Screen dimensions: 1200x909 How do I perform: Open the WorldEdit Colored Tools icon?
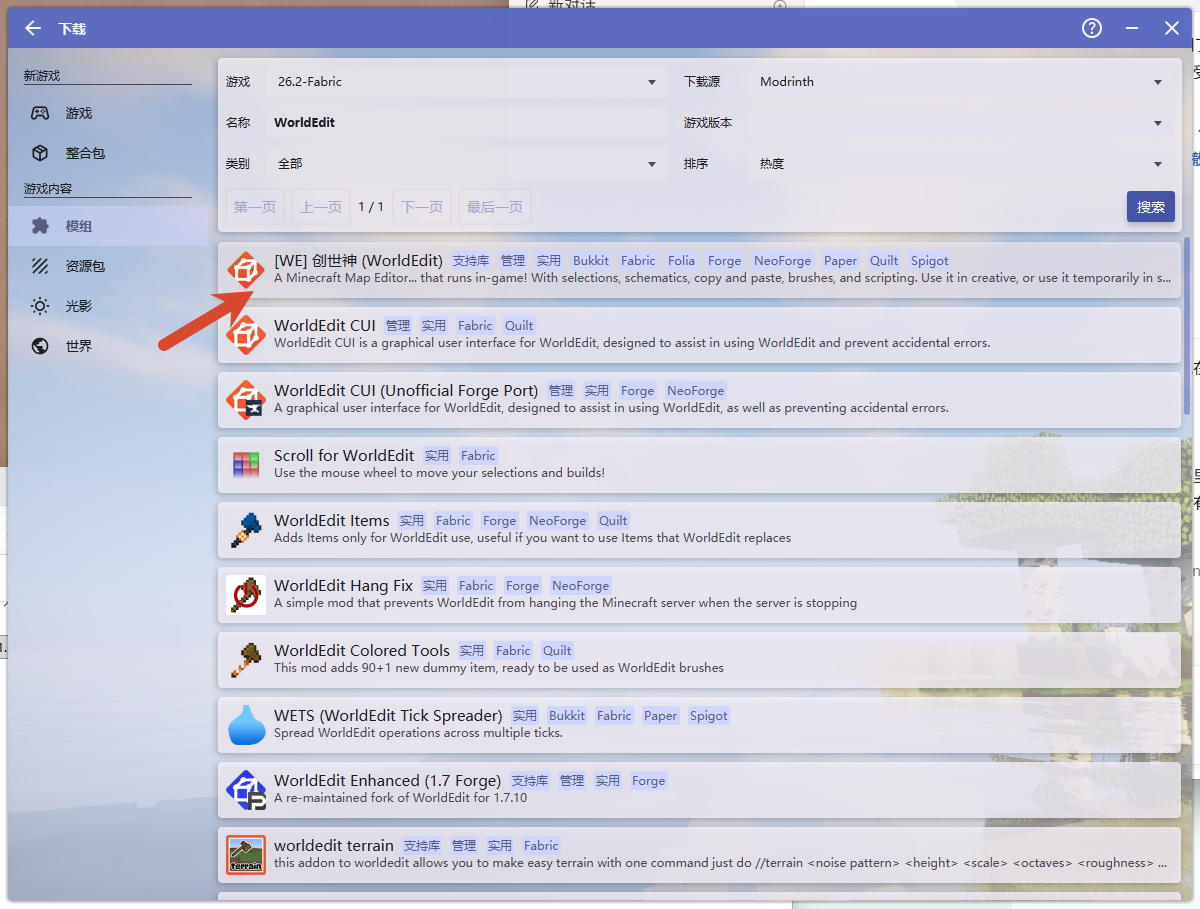click(x=246, y=659)
